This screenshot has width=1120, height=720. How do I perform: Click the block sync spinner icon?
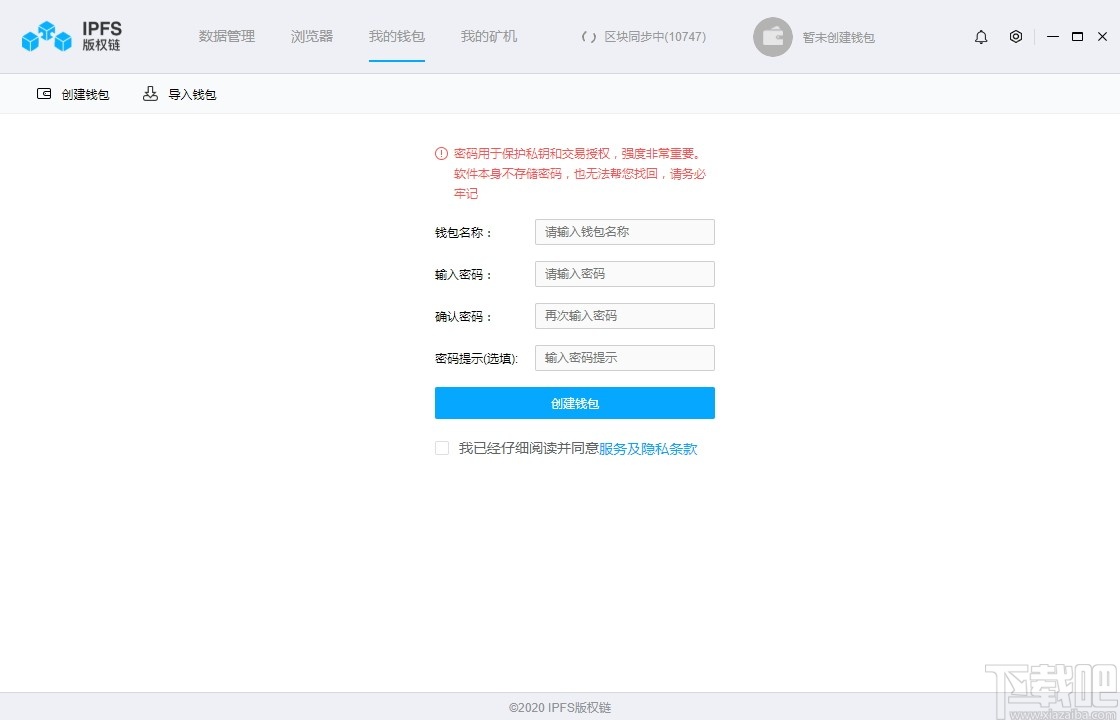tap(589, 36)
